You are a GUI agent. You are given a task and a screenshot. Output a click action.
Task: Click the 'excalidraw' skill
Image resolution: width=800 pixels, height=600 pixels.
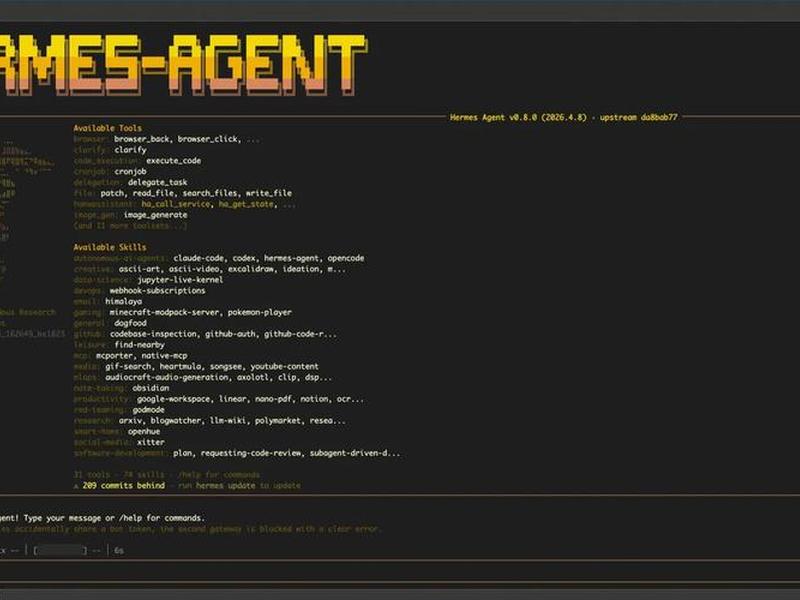pyautogui.click(x=251, y=269)
